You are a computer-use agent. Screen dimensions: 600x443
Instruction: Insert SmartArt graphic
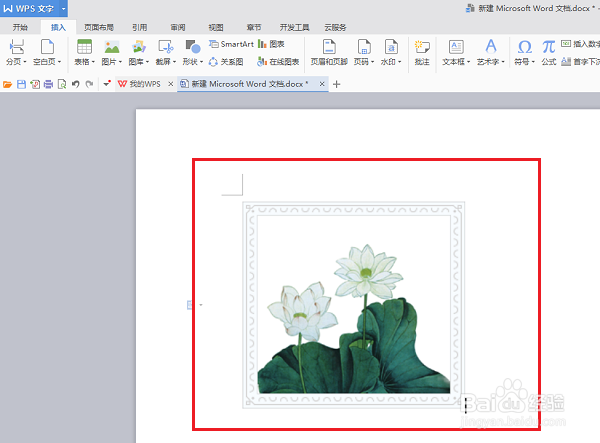click(x=231, y=44)
